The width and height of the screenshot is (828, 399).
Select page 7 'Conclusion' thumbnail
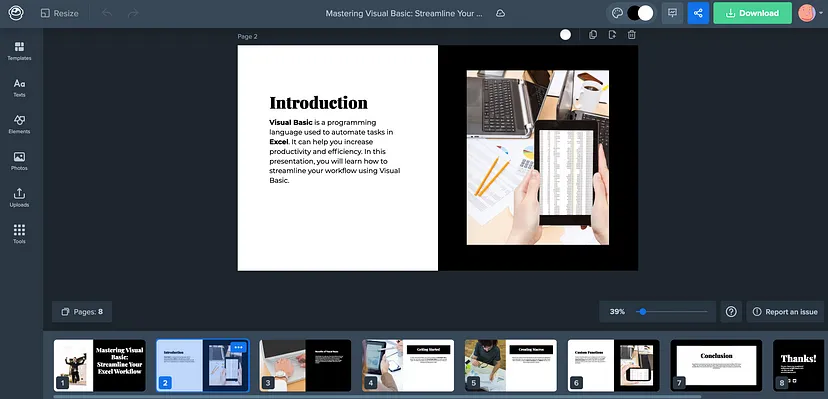pyautogui.click(x=717, y=365)
